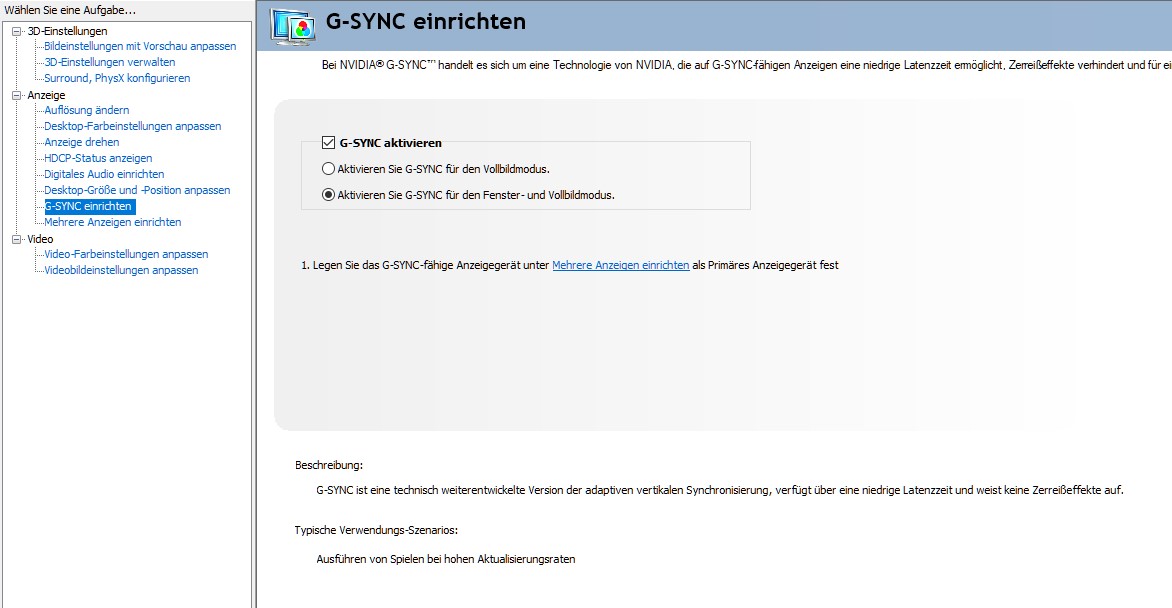
Task: Click the Beschreibung: label
Action: click(329, 465)
